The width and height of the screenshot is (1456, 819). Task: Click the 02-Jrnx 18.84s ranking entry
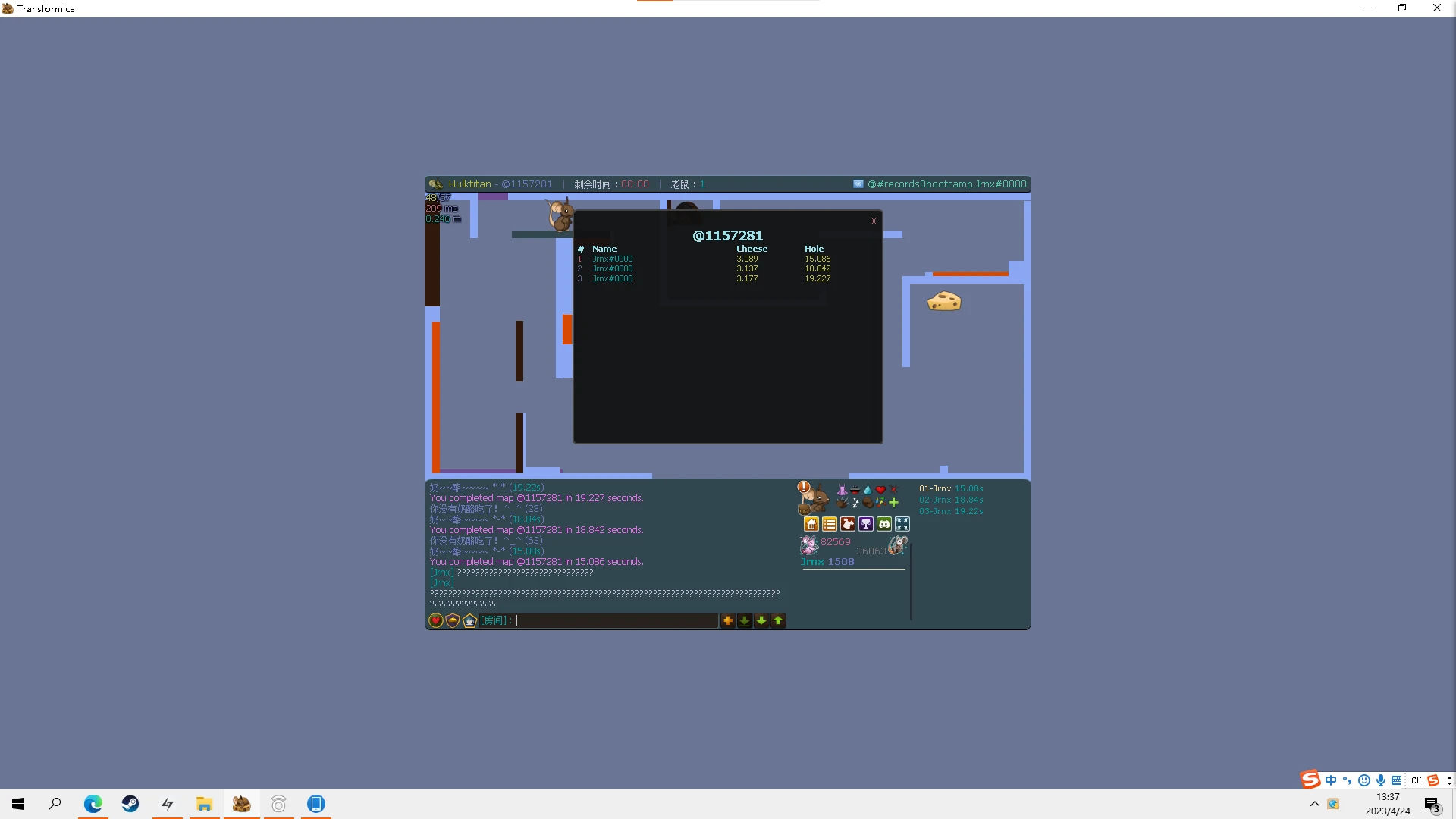pos(951,500)
